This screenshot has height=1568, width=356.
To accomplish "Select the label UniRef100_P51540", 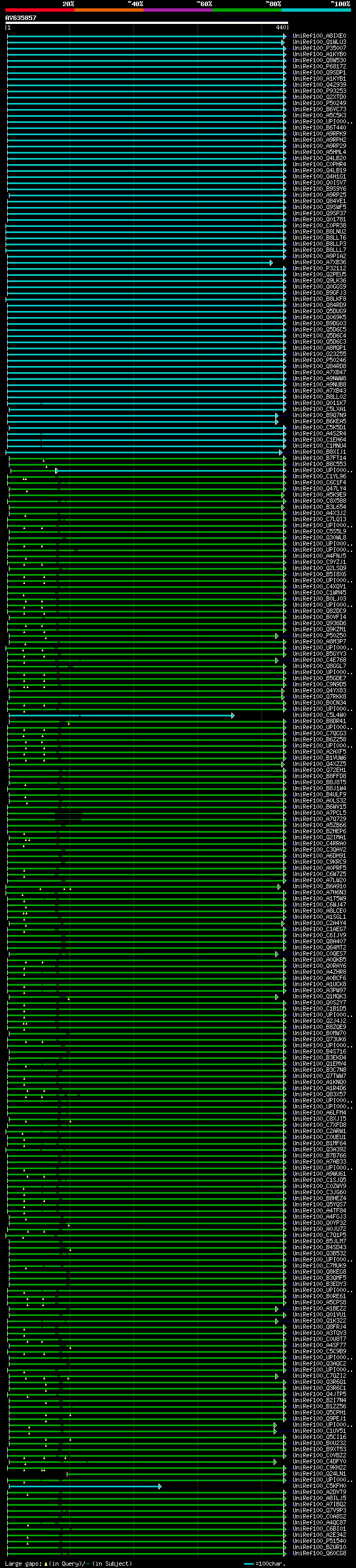I will (x=319, y=1541).
